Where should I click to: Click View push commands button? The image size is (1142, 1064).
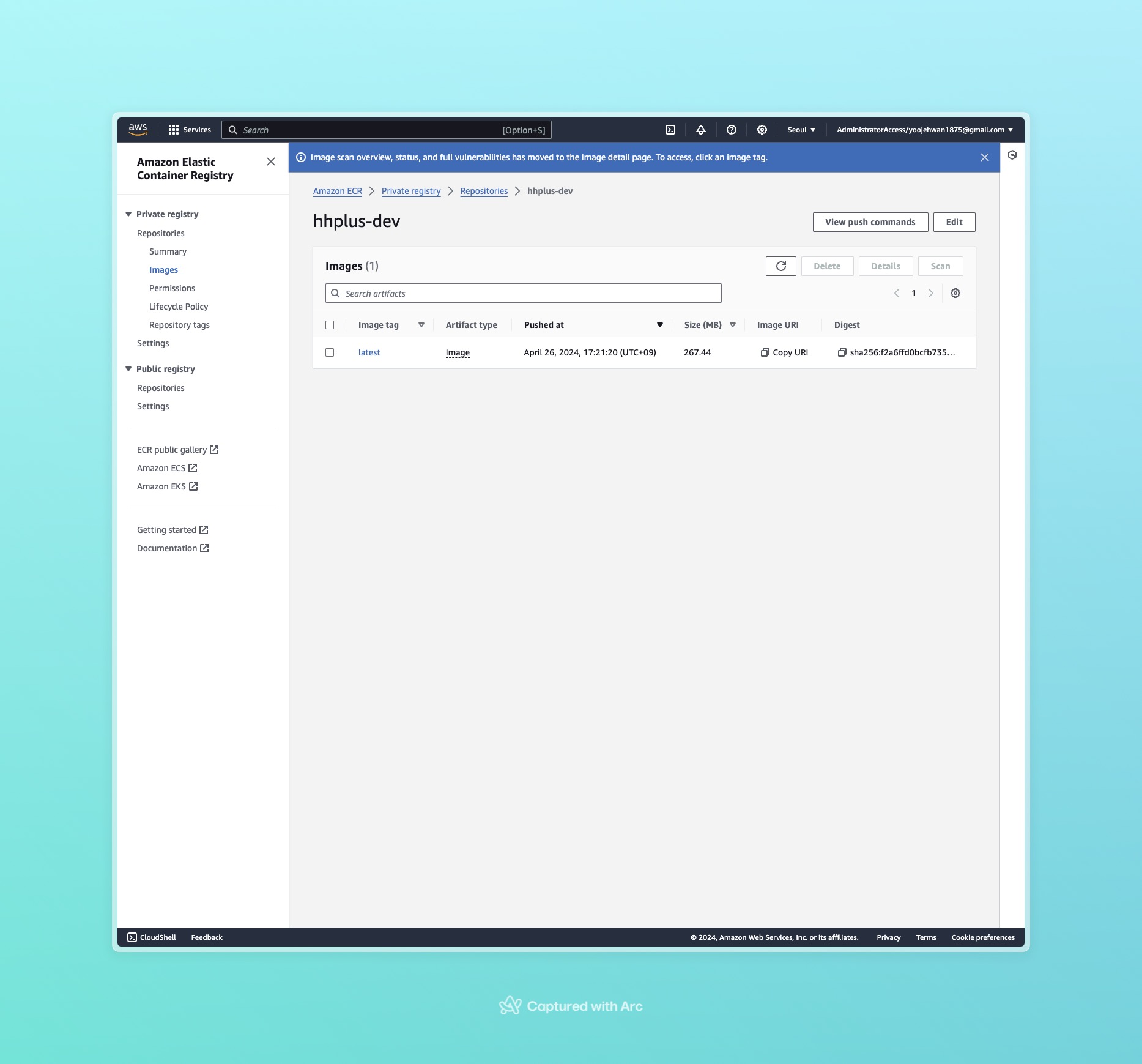click(870, 222)
